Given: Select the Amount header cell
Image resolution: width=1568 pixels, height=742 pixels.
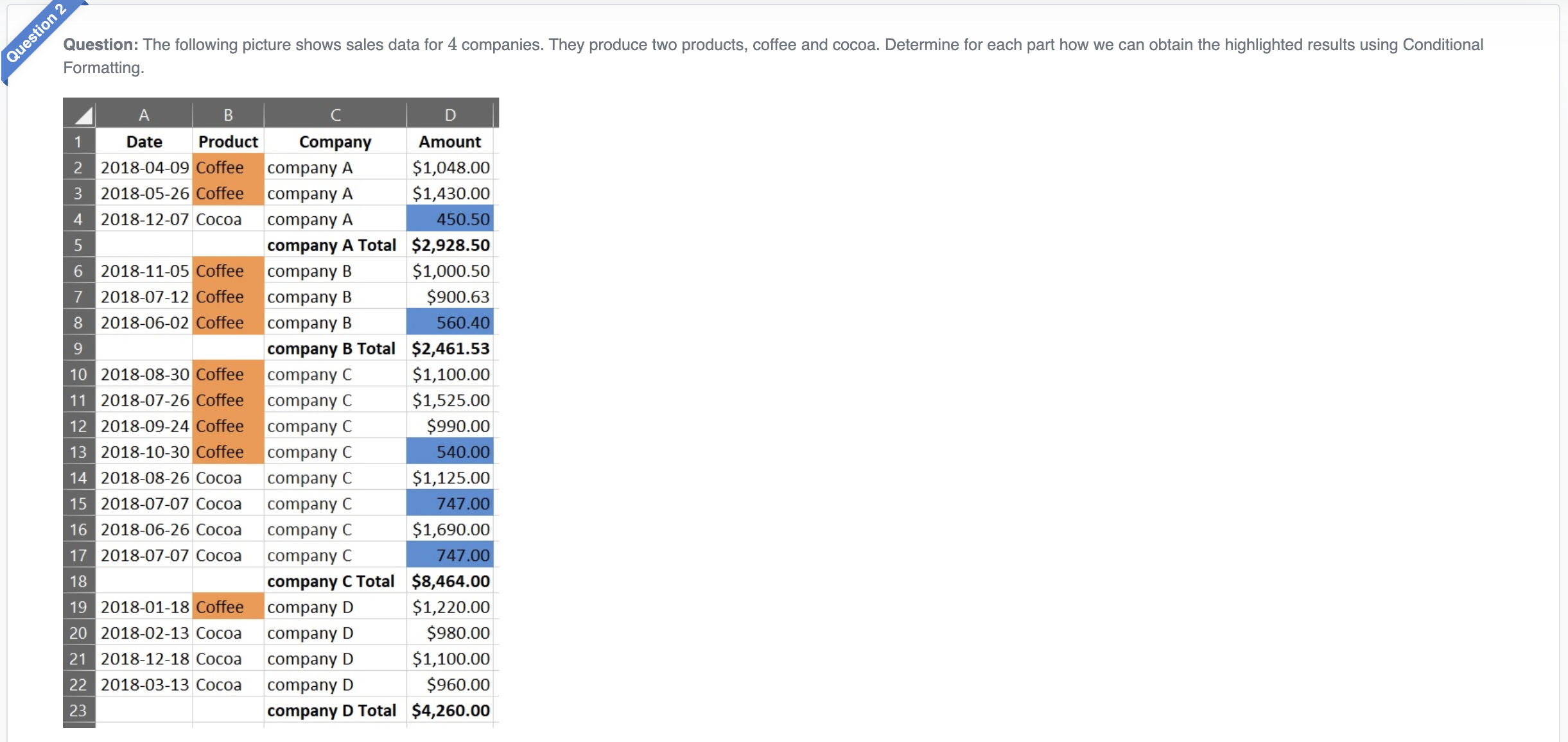Looking at the screenshot, I should [x=450, y=142].
